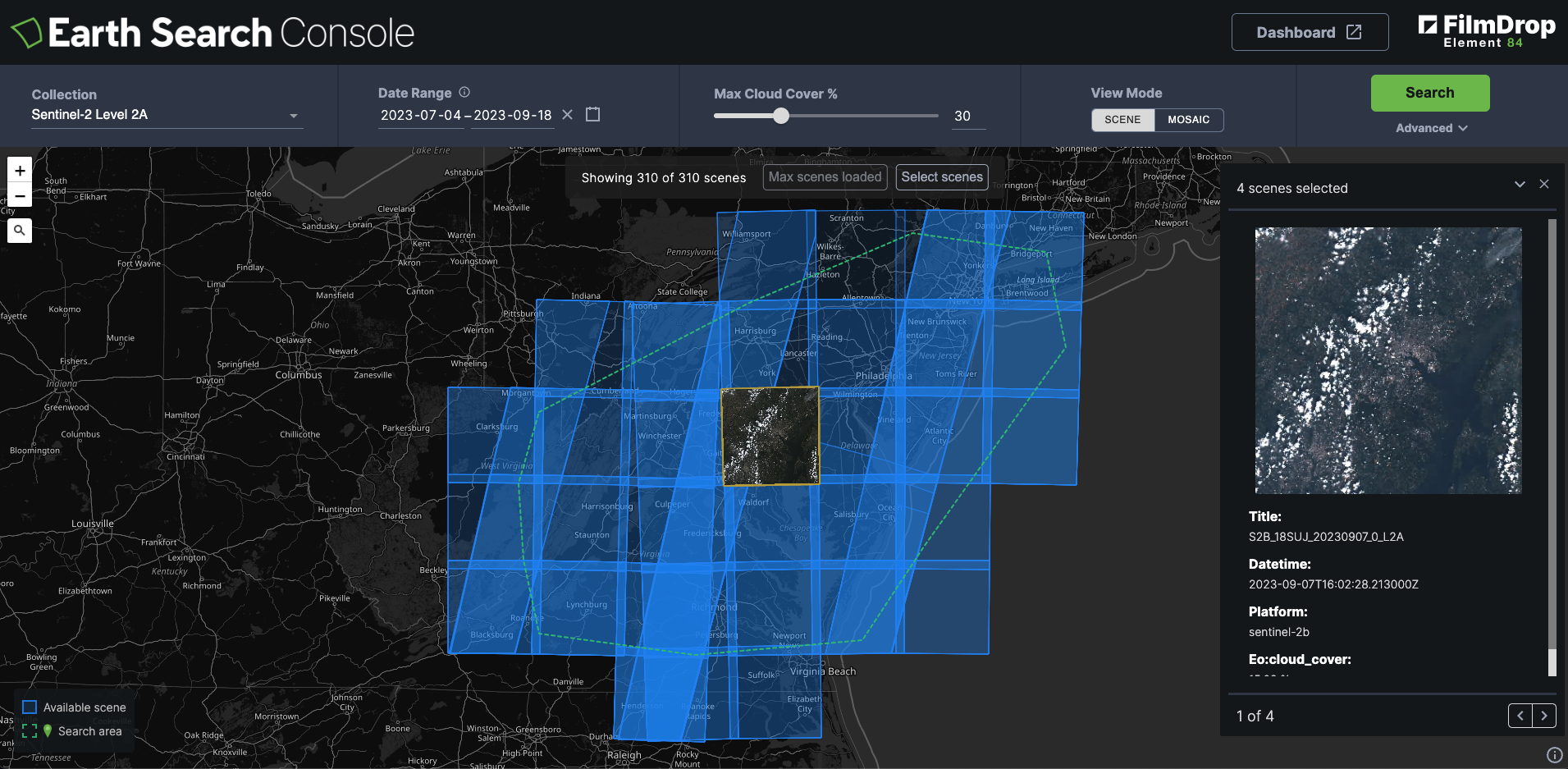The width and height of the screenshot is (1568, 769).
Task: Show the Date Range info tooltip
Action: tap(464, 93)
